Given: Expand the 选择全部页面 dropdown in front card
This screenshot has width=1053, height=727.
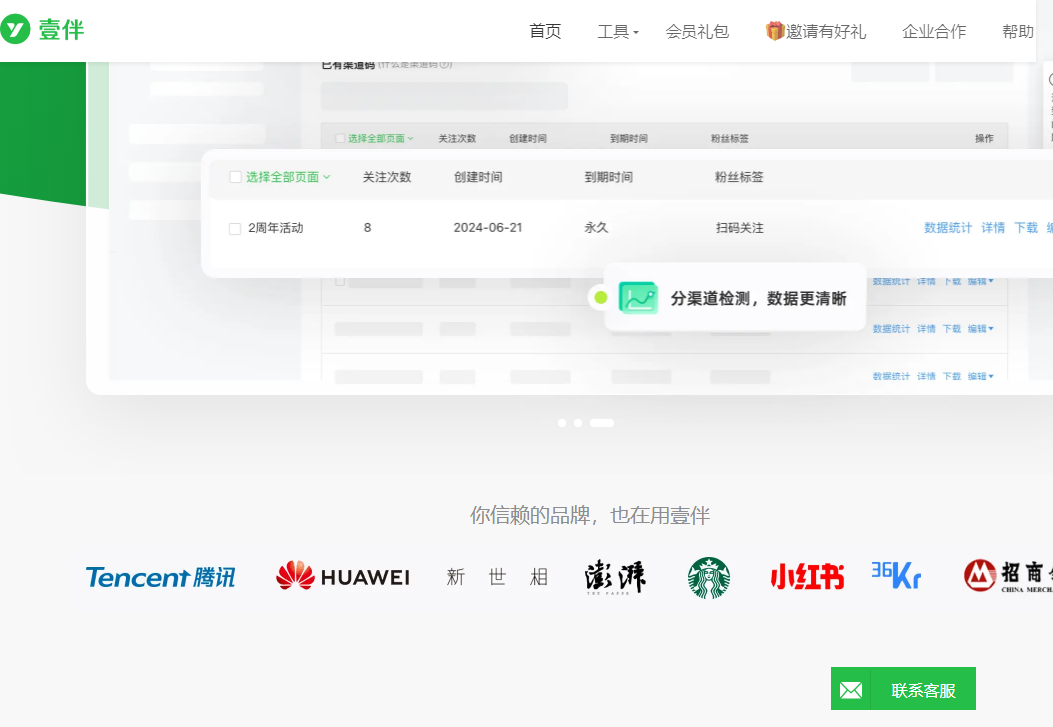Looking at the screenshot, I should [x=288, y=177].
